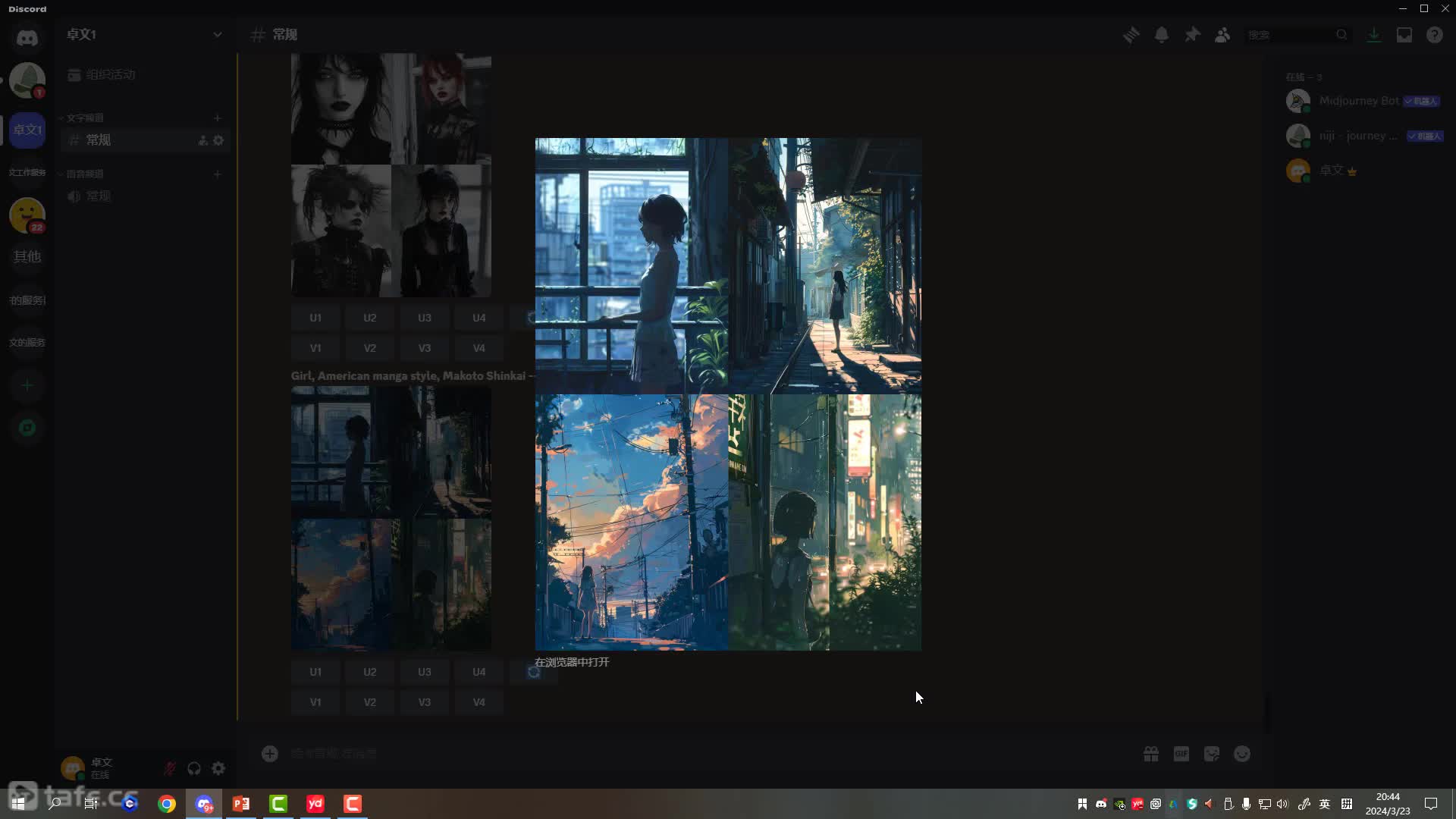This screenshot has height=819, width=1456.
Task: Open Windows notification center
Action: (1431, 804)
